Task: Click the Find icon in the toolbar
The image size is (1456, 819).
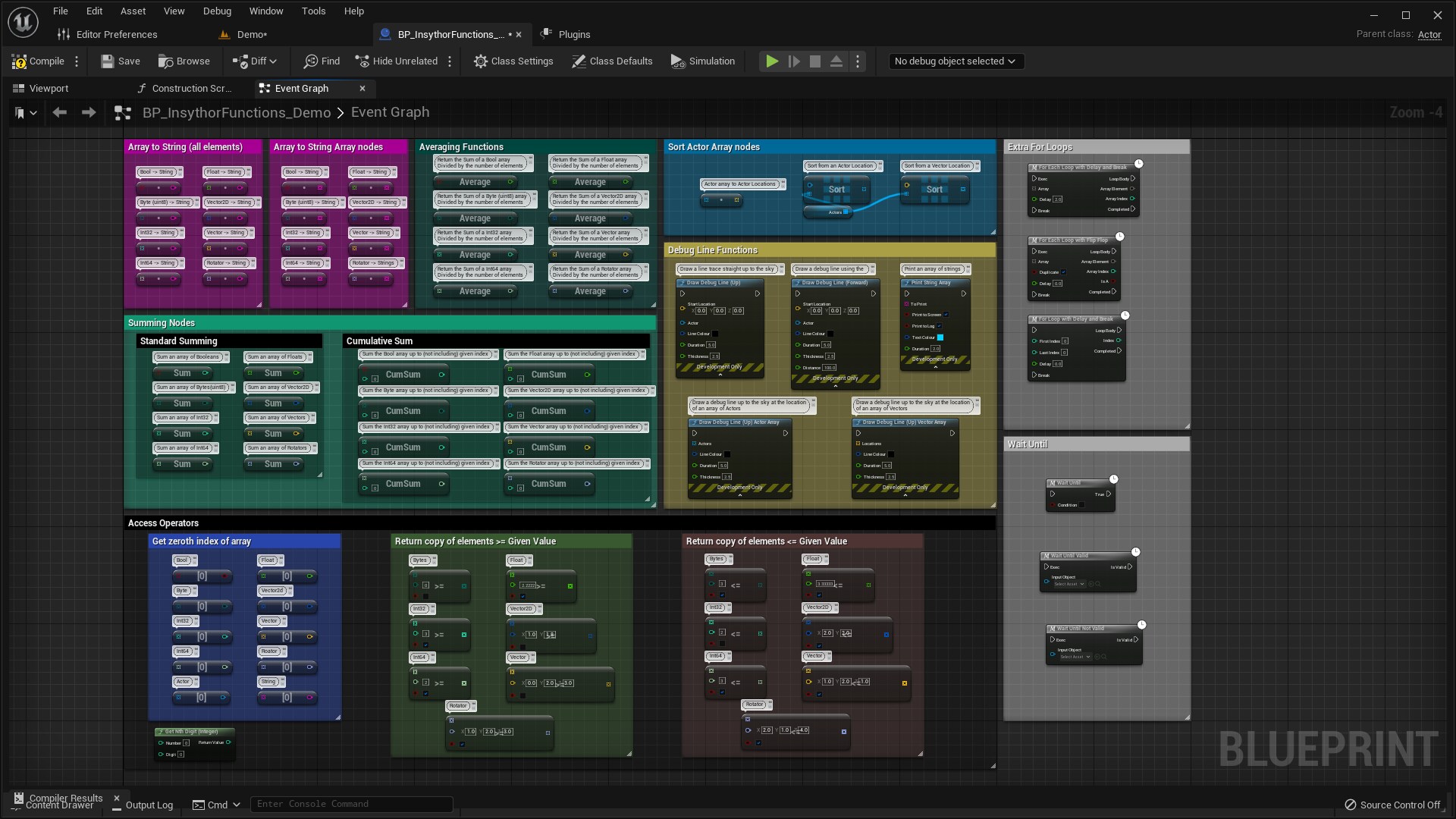Action: [311, 61]
